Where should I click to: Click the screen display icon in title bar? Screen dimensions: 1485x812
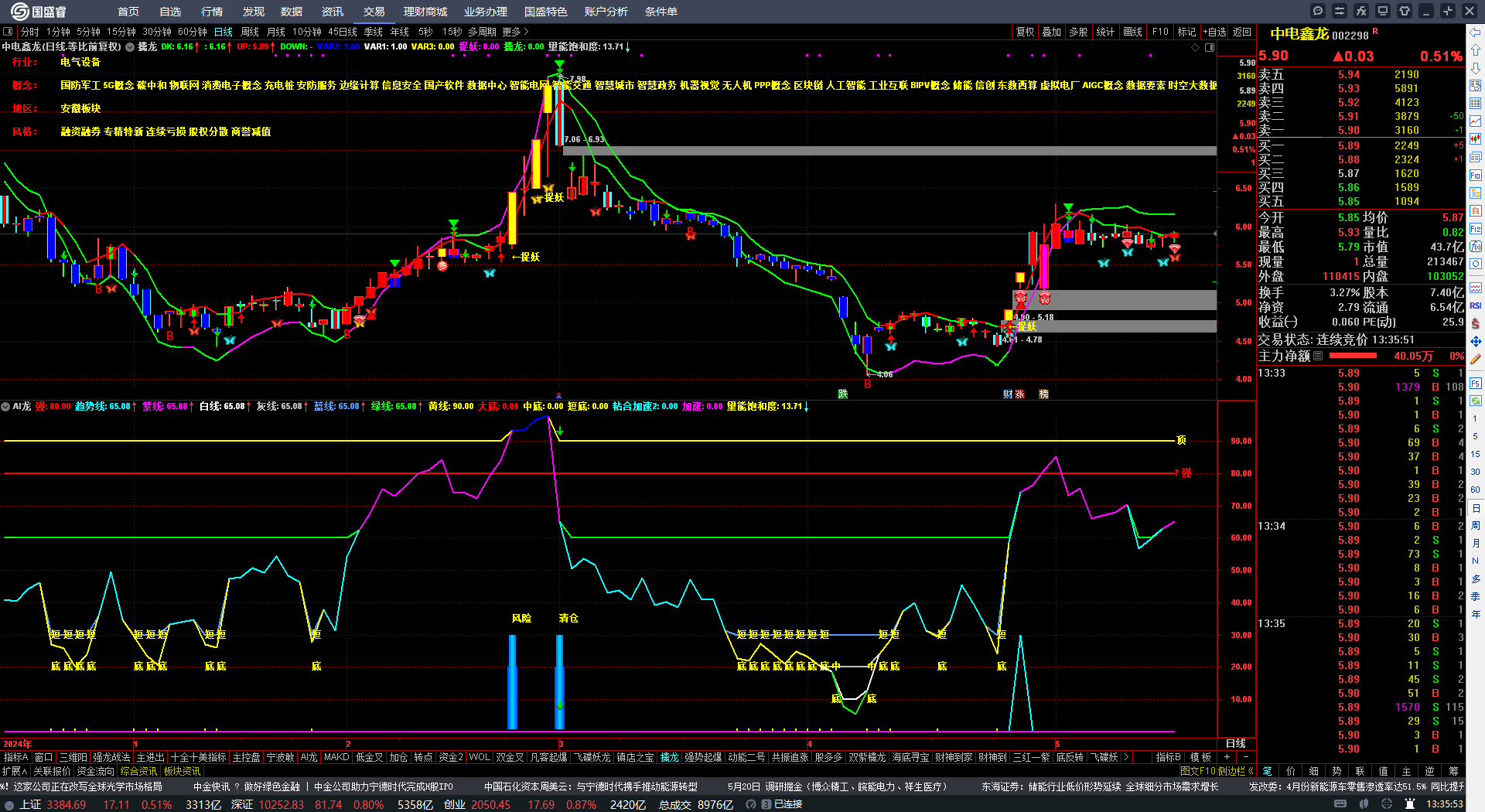pos(1383,11)
